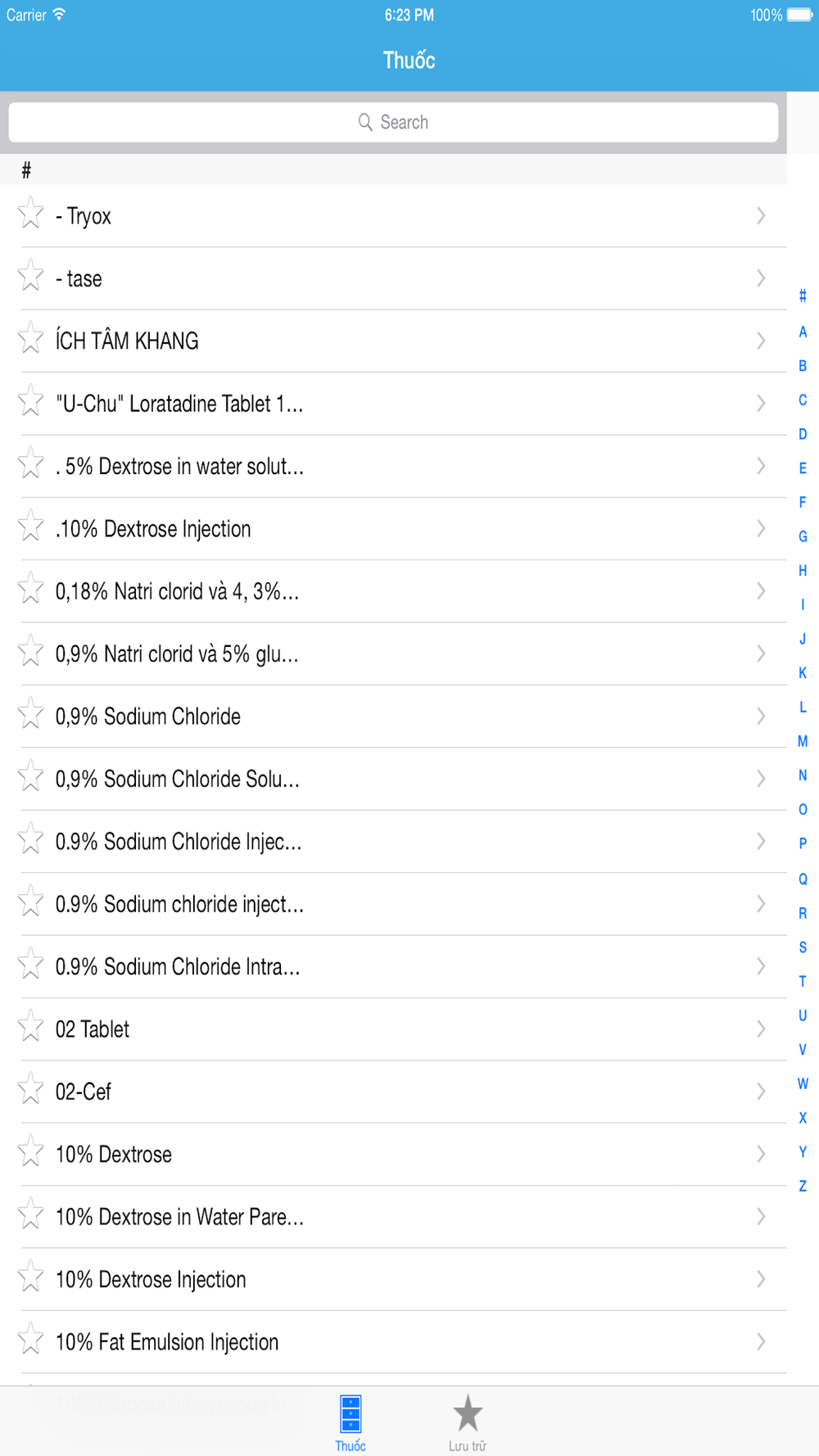819x1456 pixels.
Task: Open chevron for "U-Chu" Loratadine Tablet
Action: (761, 403)
